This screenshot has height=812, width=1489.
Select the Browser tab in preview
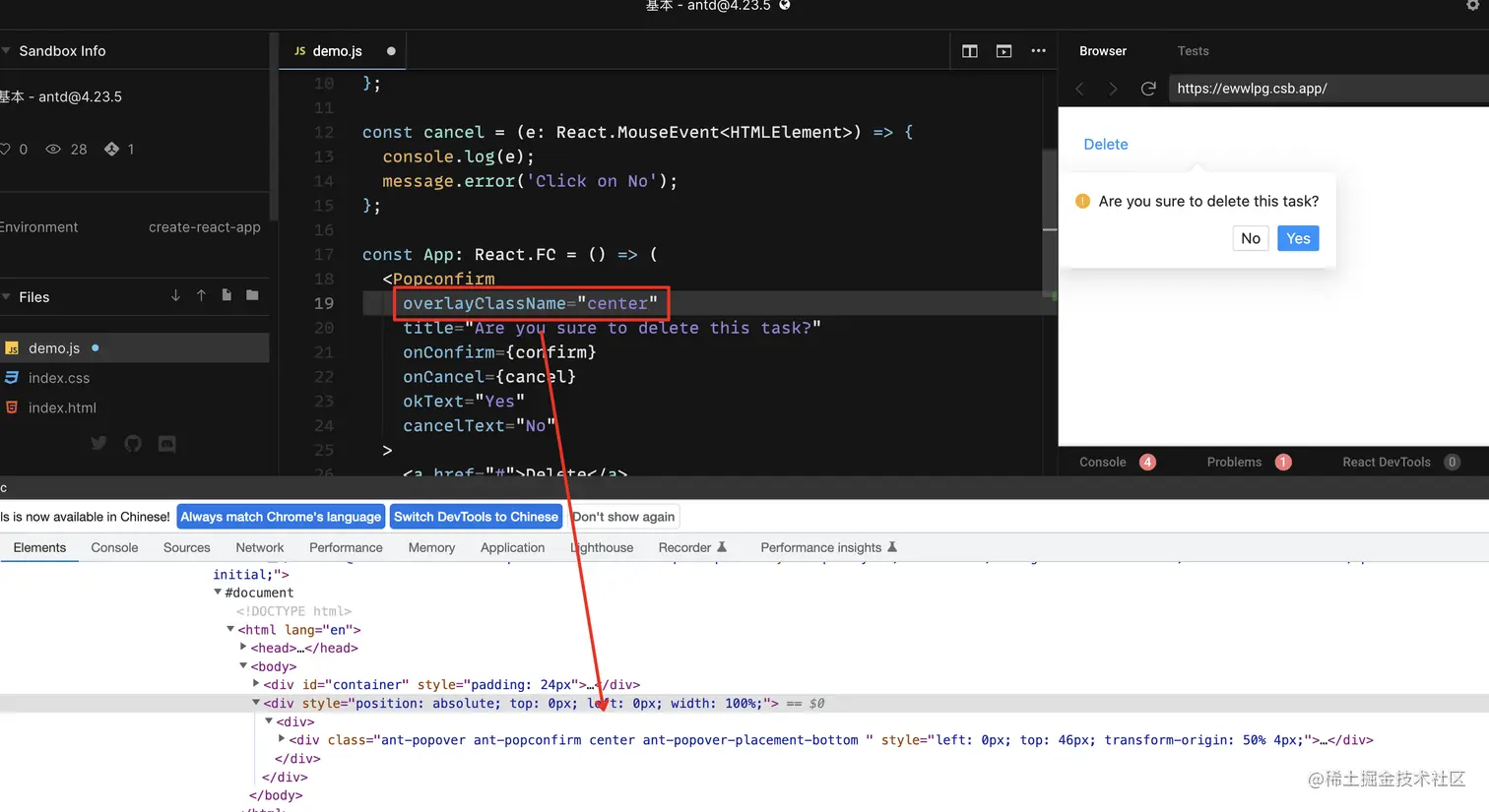pos(1103,51)
